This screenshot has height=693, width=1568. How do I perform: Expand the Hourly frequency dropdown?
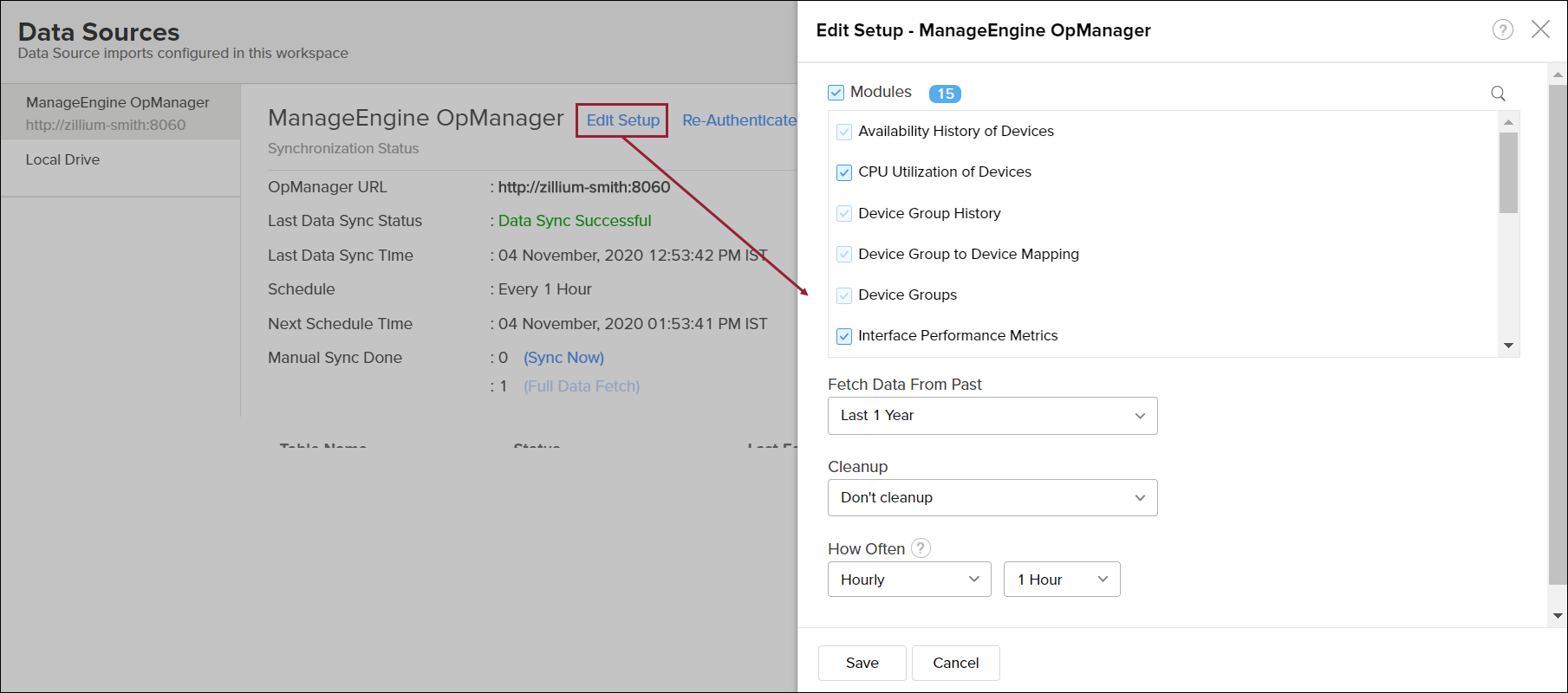coord(908,580)
